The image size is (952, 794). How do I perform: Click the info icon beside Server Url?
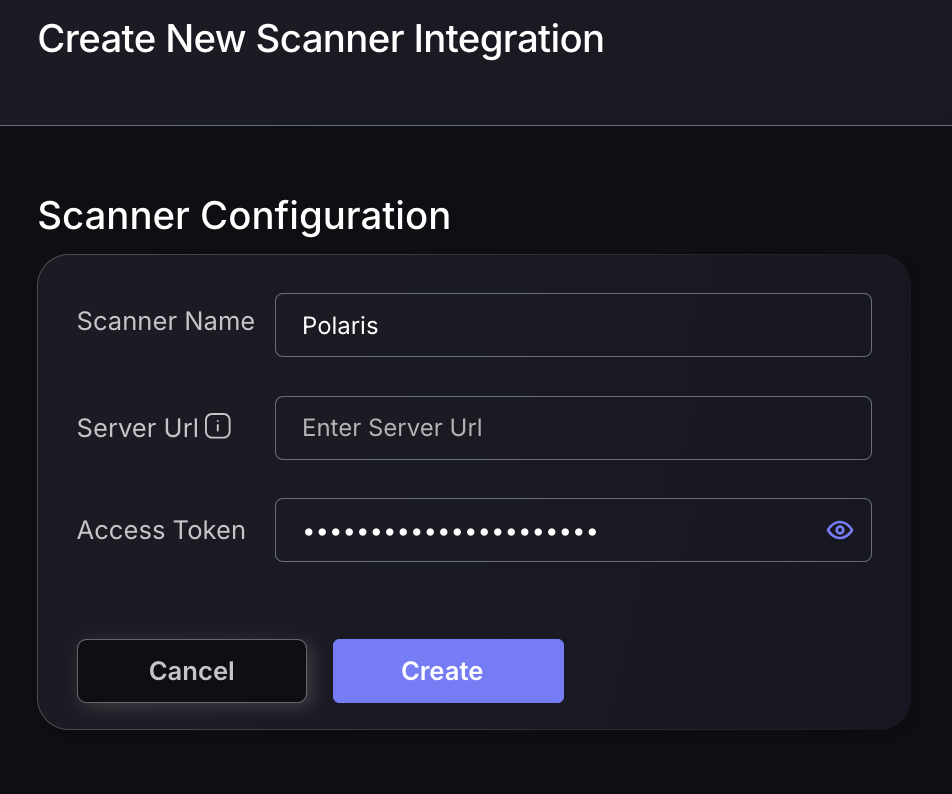tap(218, 427)
